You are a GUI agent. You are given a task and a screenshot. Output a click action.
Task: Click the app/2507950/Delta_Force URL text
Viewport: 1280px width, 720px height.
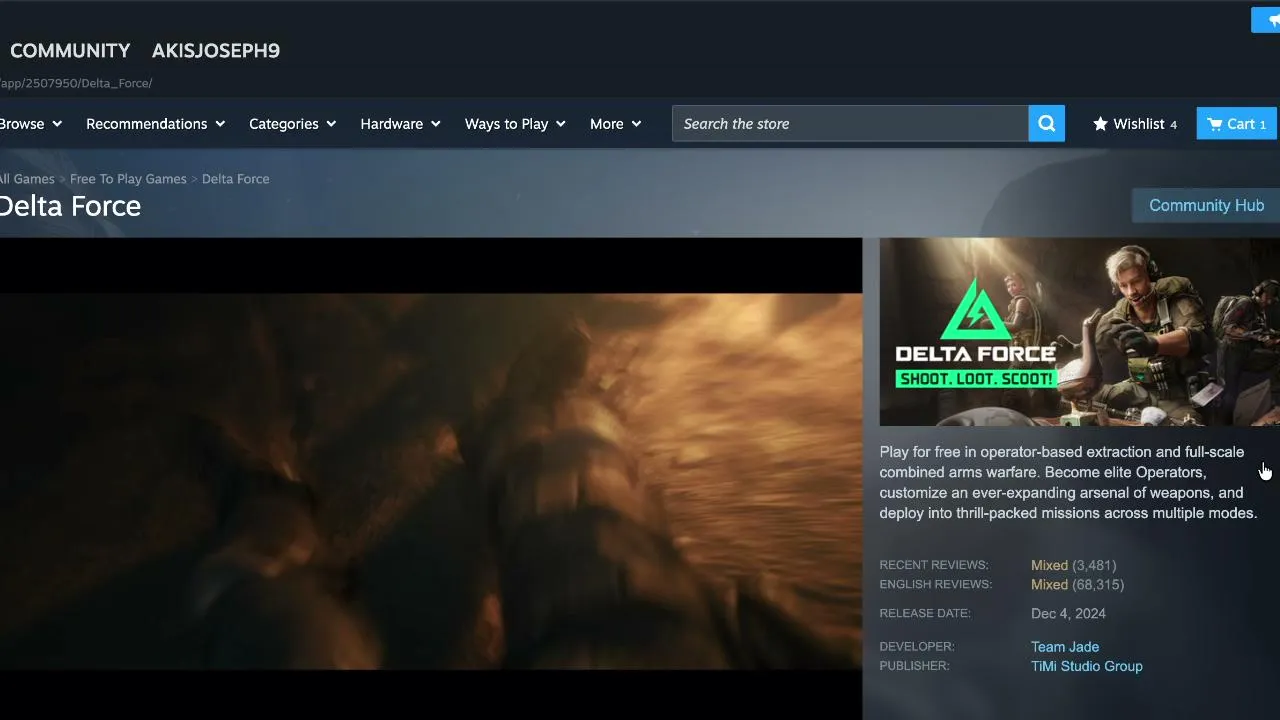[x=76, y=83]
